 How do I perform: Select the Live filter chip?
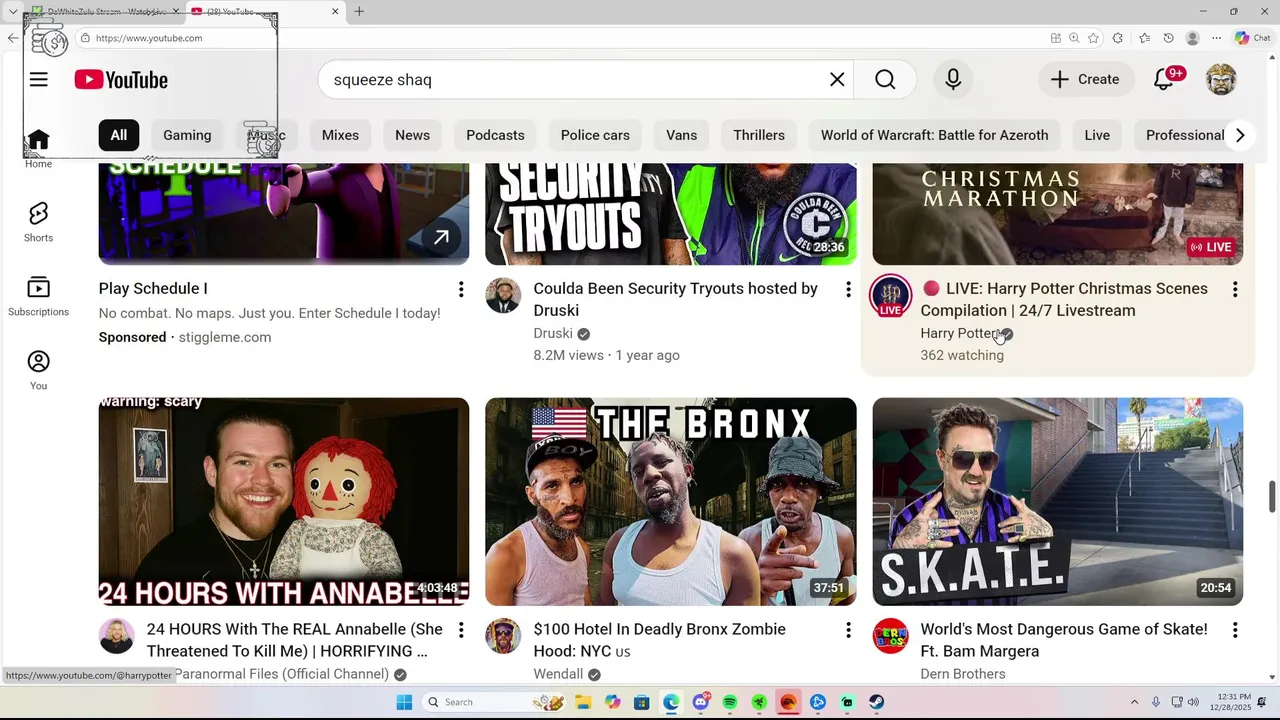1097,135
